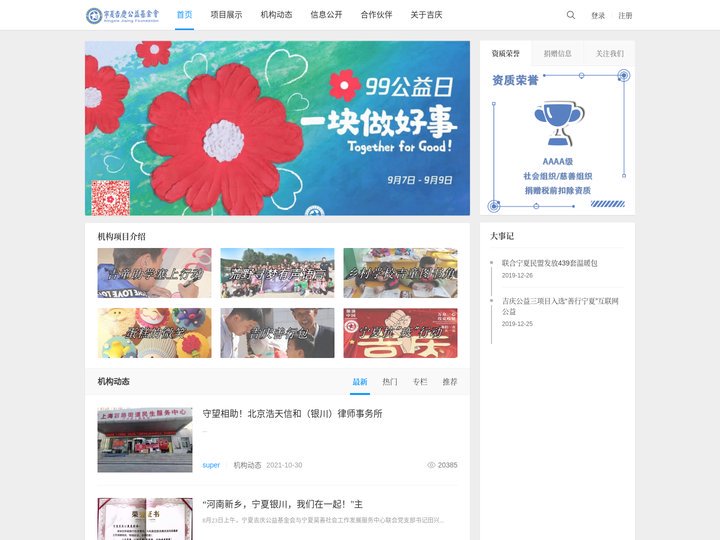Click the view count 20385
This screenshot has height=540, width=720.
click(447, 465)
